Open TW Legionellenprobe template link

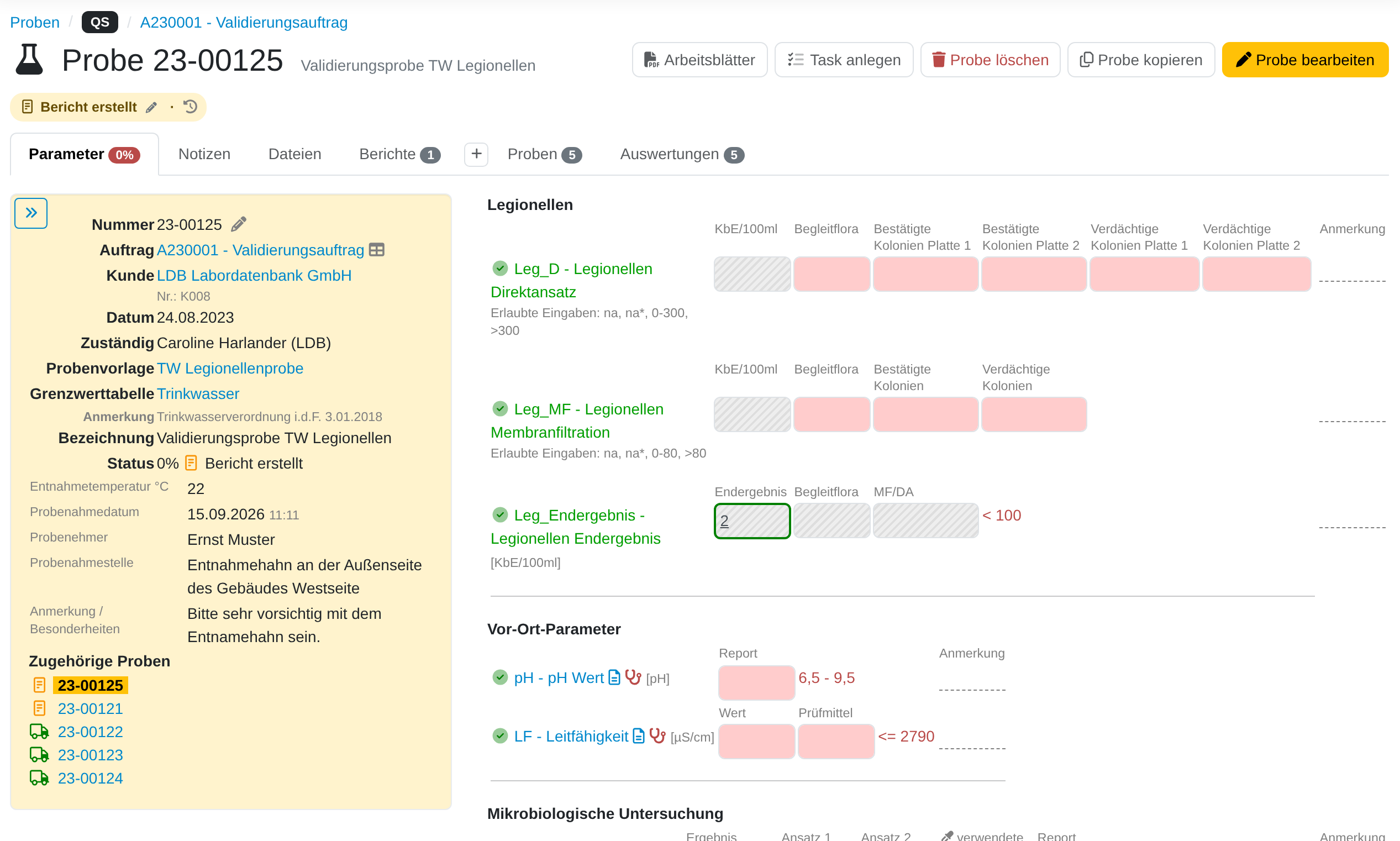[230, 369]
